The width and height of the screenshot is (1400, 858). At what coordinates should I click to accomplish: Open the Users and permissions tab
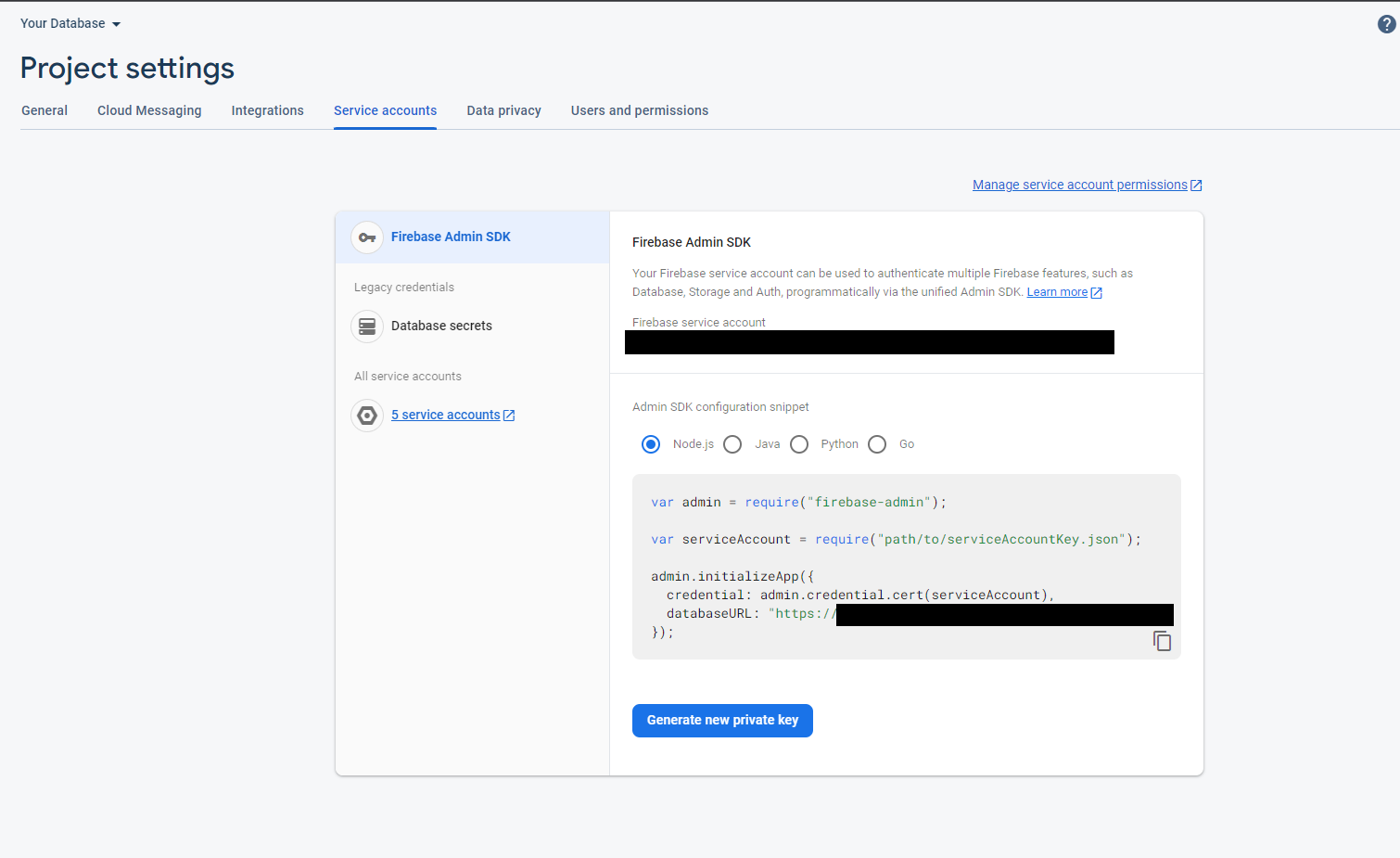pyautogui.click(x=640, y=110)
